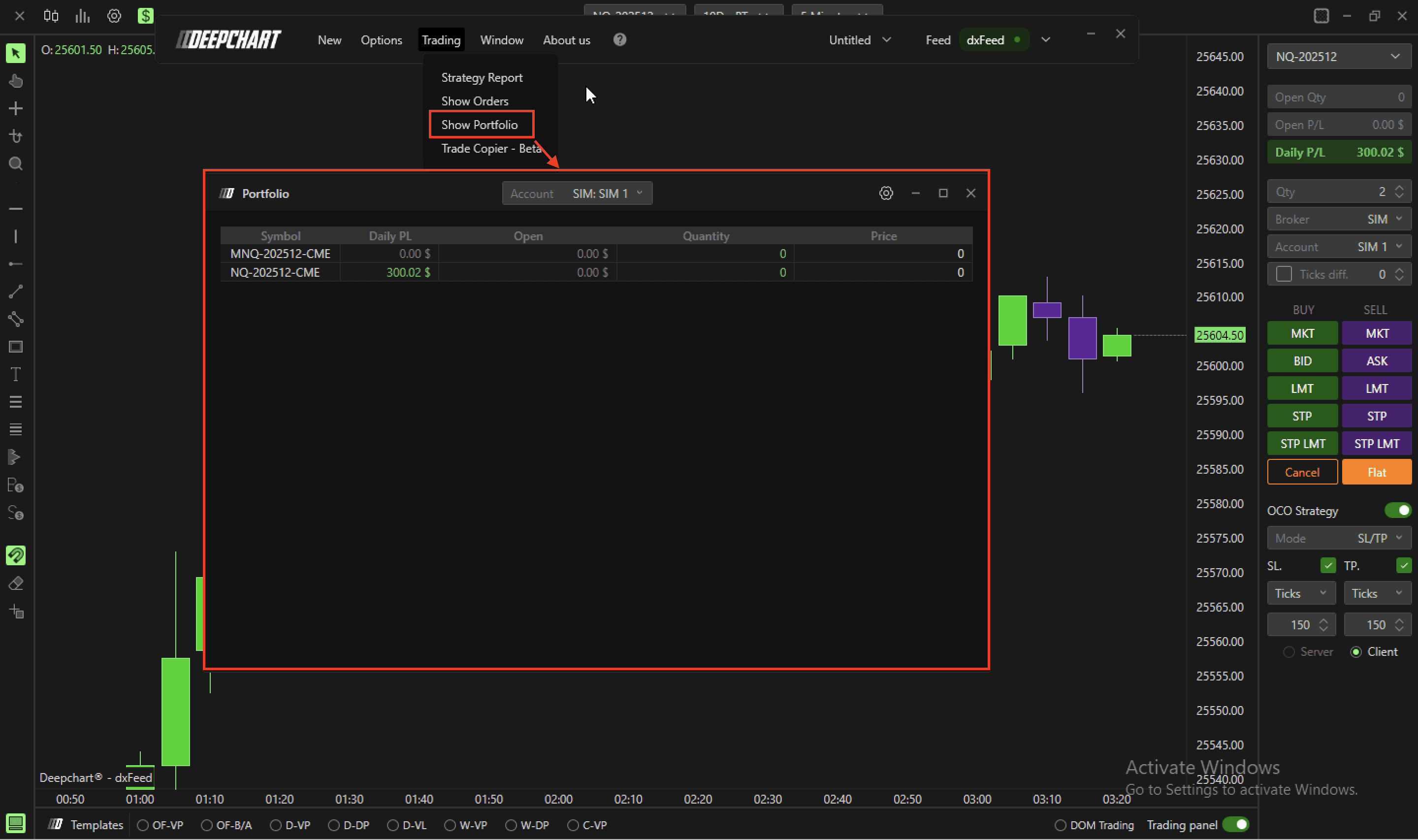1418x840 pixels.
Task: Click Show Orders menu entry
Action: tap(475, 101)
